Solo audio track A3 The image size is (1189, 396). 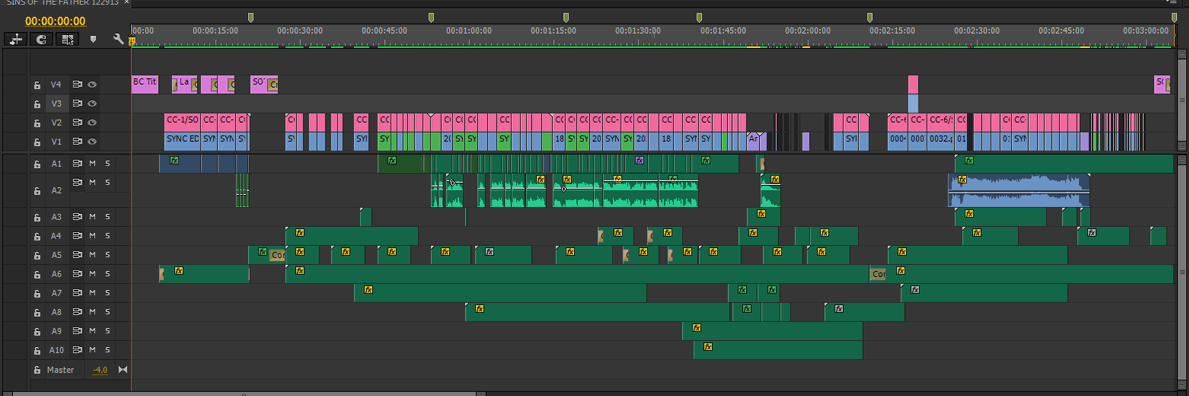click(x=108, y=217)
